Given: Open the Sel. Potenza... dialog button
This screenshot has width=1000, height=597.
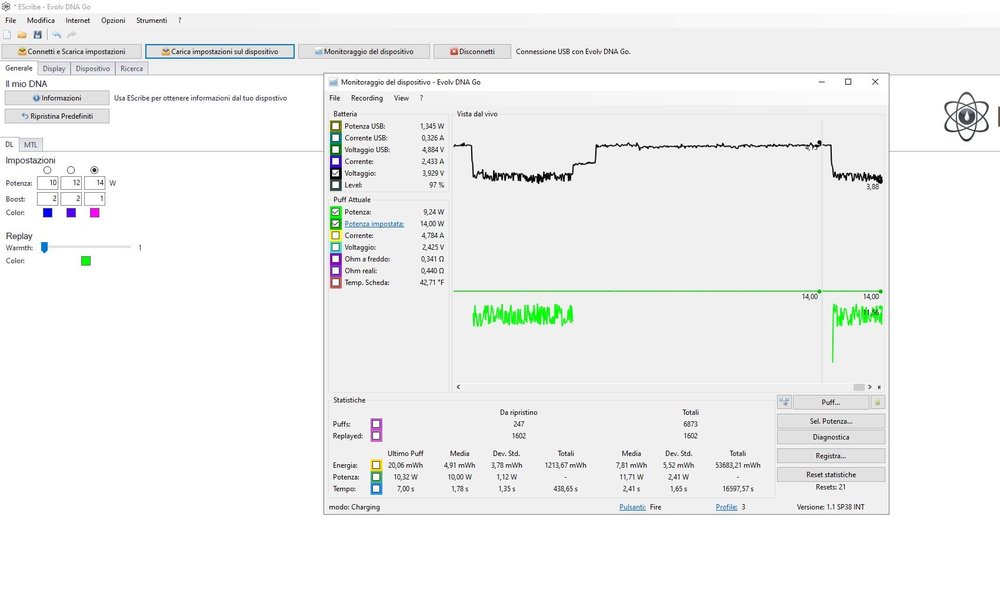Looking at the screenshot, I should click(830, 421).
